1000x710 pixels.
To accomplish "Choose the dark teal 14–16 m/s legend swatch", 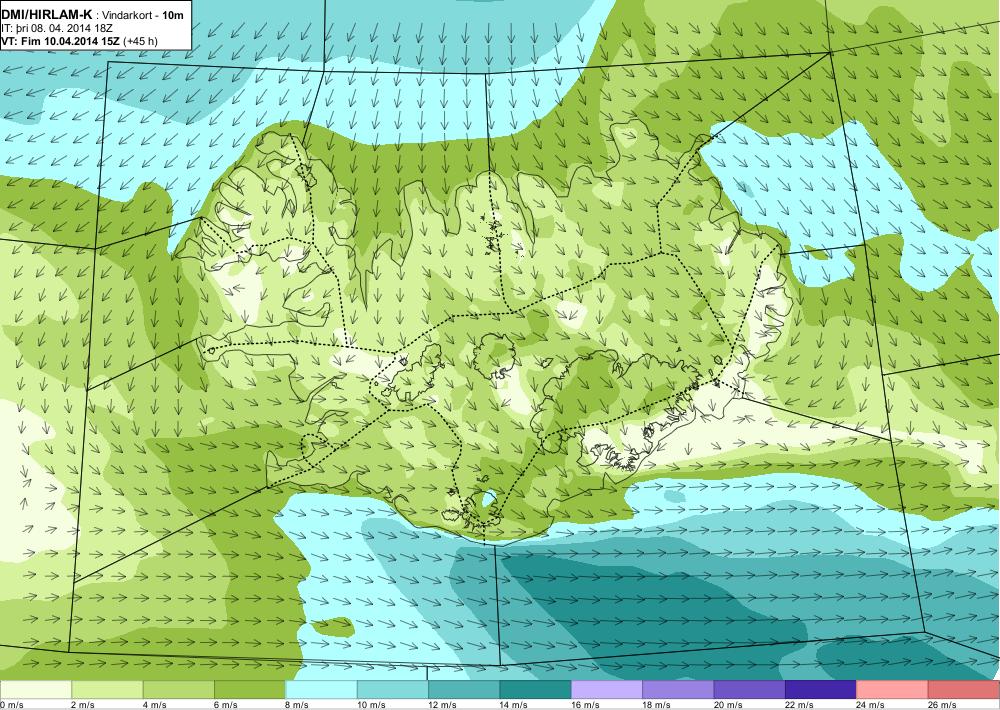I will (x=536, y=690).
